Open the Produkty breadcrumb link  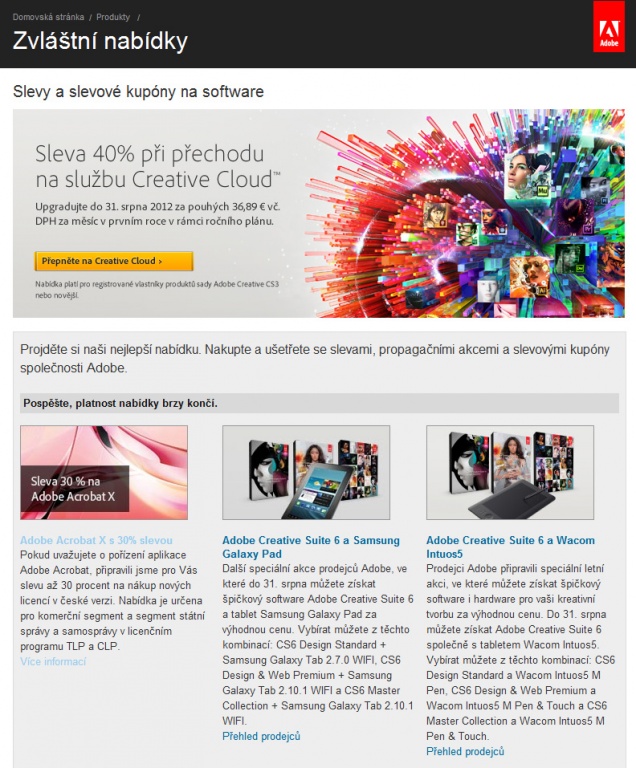(113, 17)
